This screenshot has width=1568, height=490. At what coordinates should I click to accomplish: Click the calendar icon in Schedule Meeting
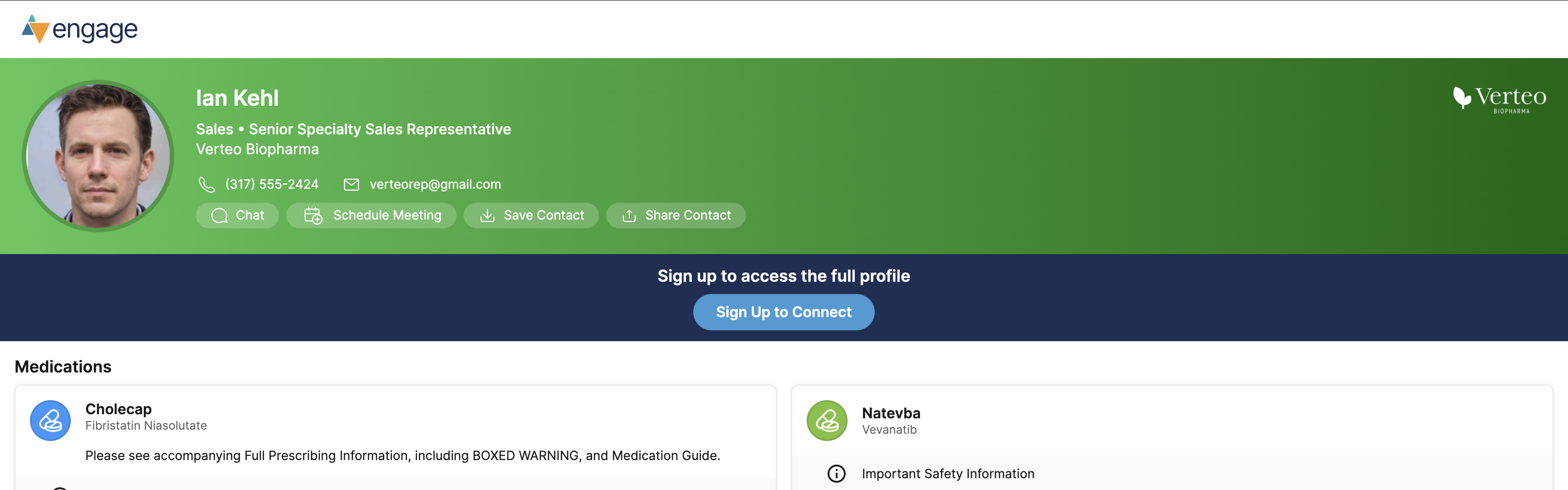pyautogui.click(x=313, y=216)
